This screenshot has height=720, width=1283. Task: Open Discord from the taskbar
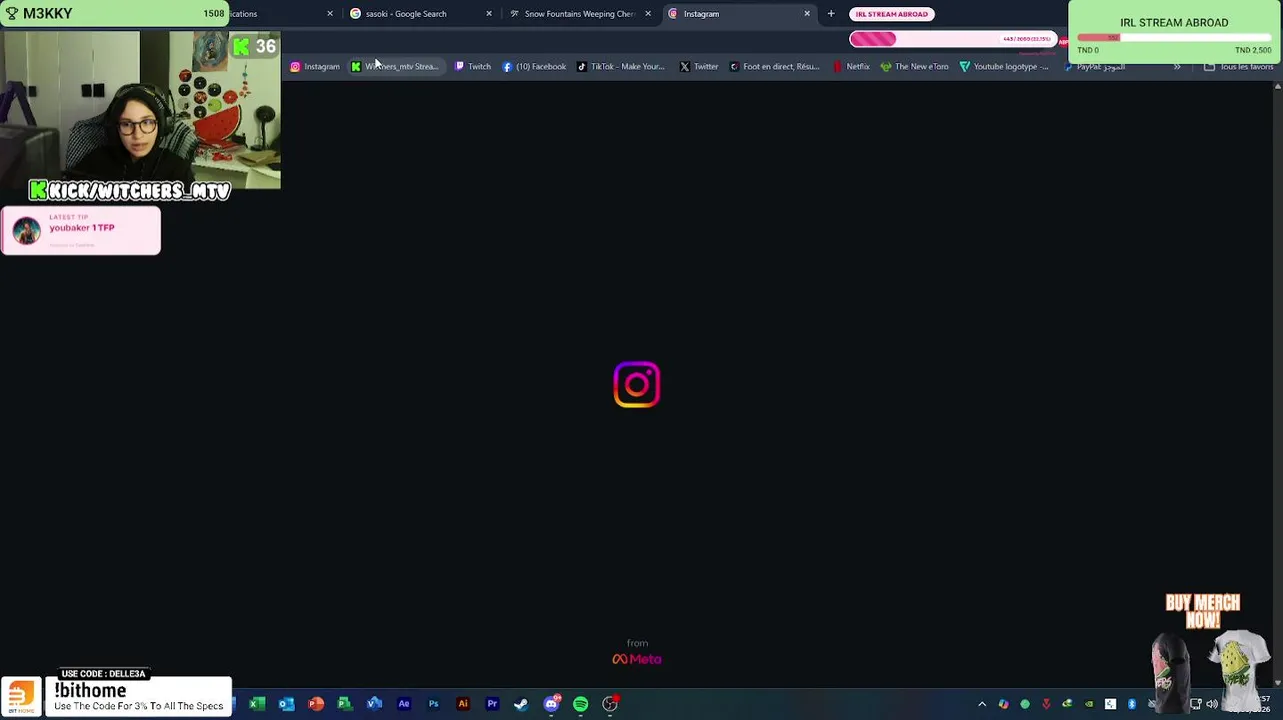click(x=551, y=704)
